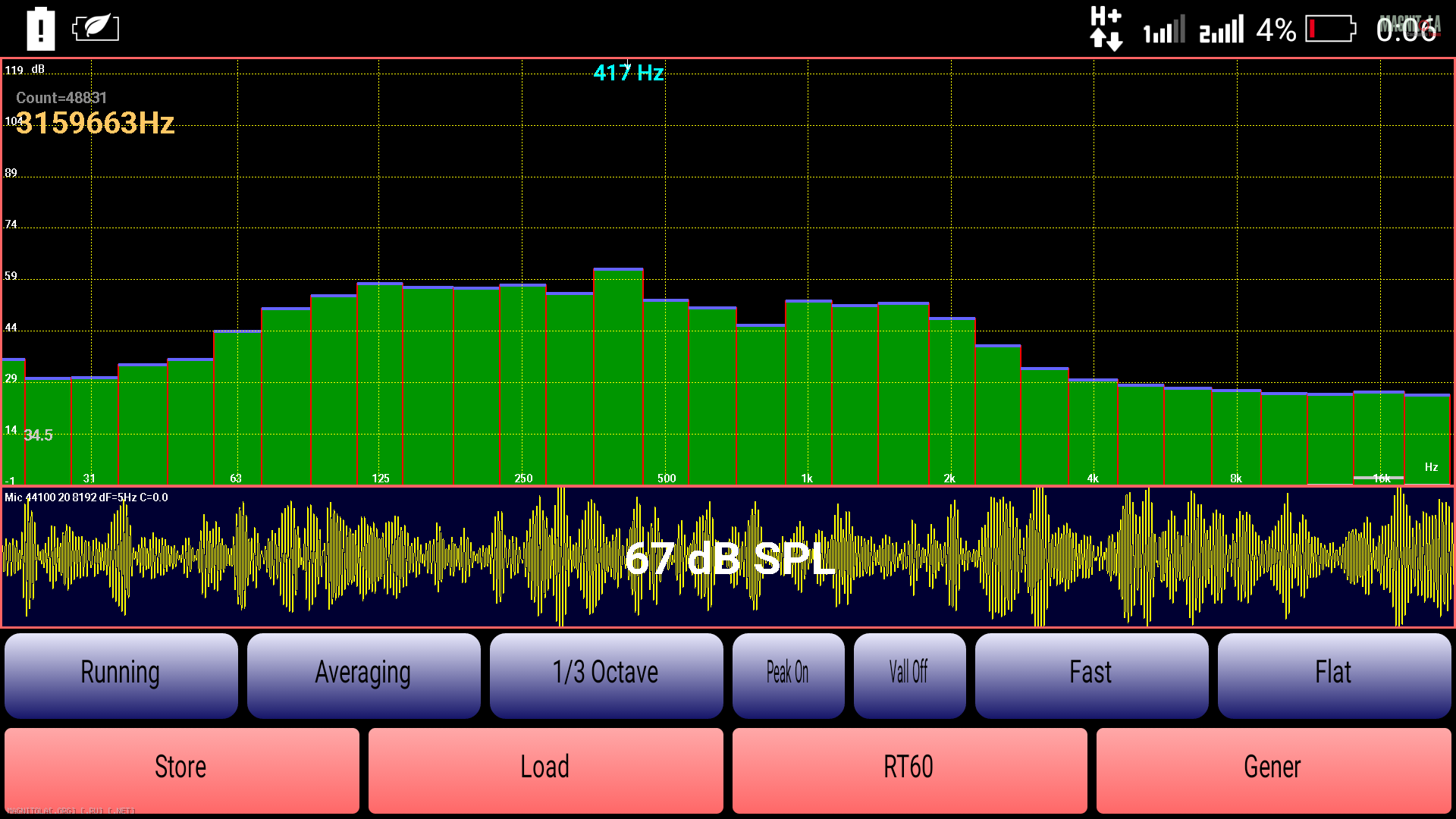Screen dimensions: 1456x819
Task: Change the 1/3 Octave resolution
Action: (606, 674)
